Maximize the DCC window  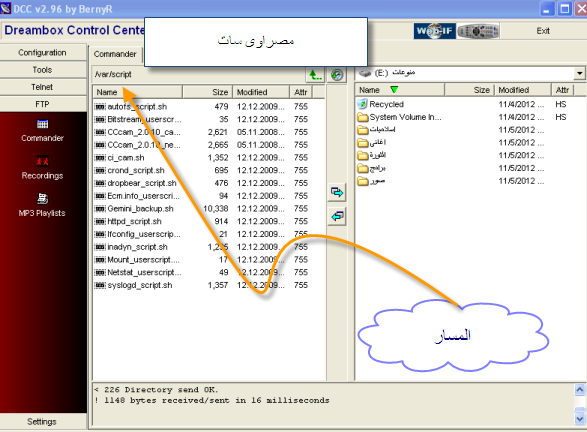click(565, 8)
